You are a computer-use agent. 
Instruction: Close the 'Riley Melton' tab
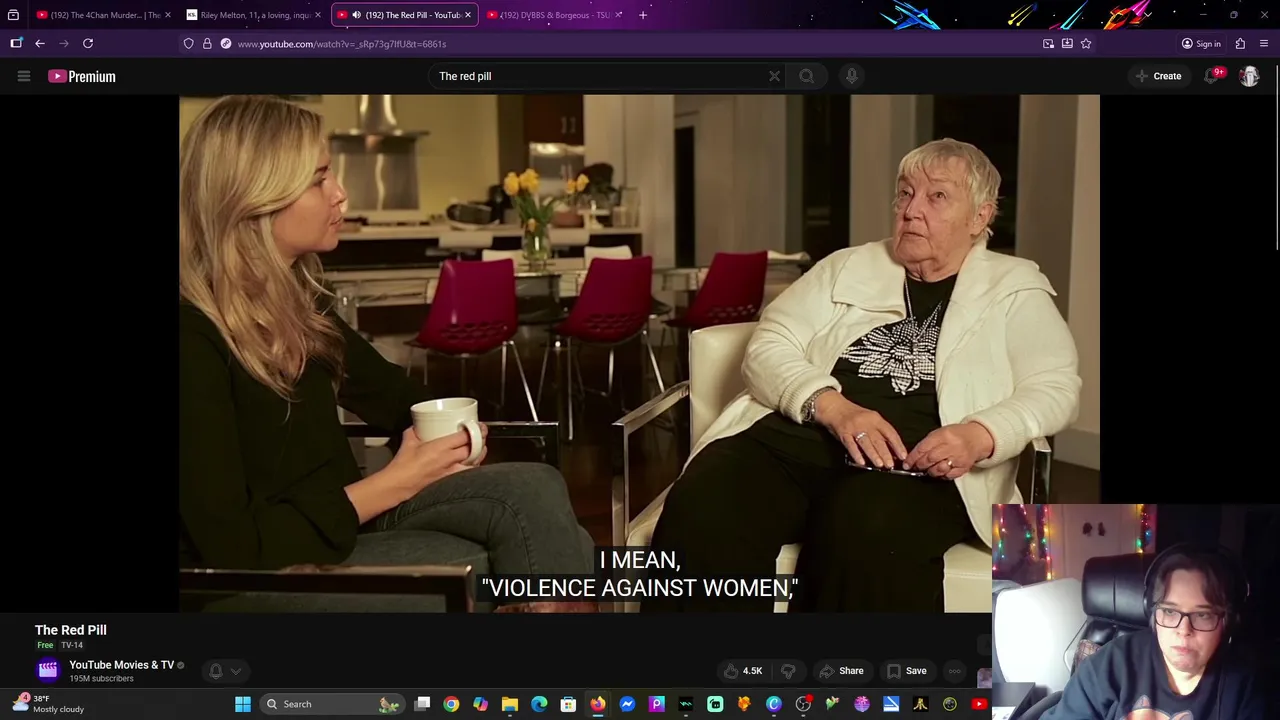(x=318, y=15)
